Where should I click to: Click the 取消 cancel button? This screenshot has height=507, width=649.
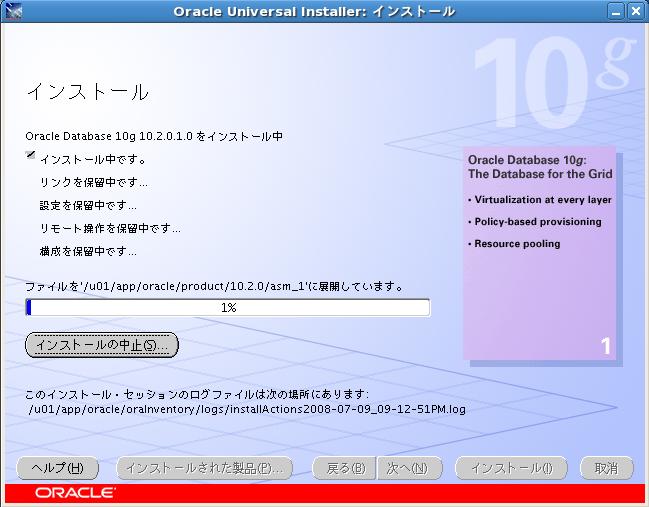coord(607,468)
